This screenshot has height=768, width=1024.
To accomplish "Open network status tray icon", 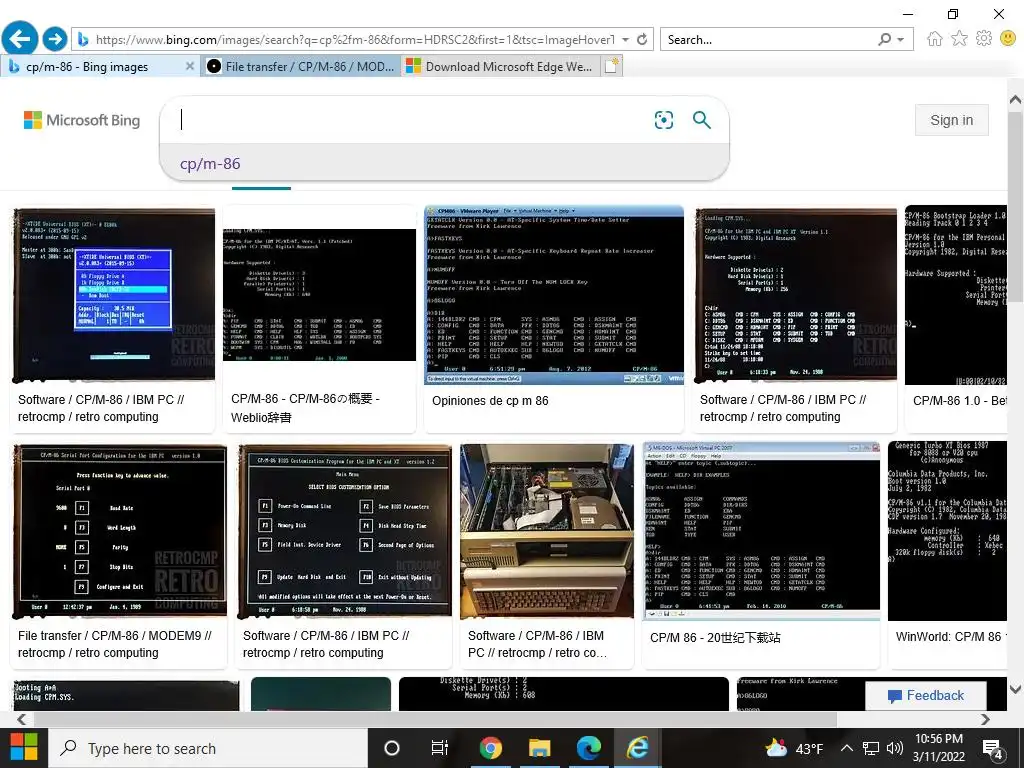I will point(871,748).
